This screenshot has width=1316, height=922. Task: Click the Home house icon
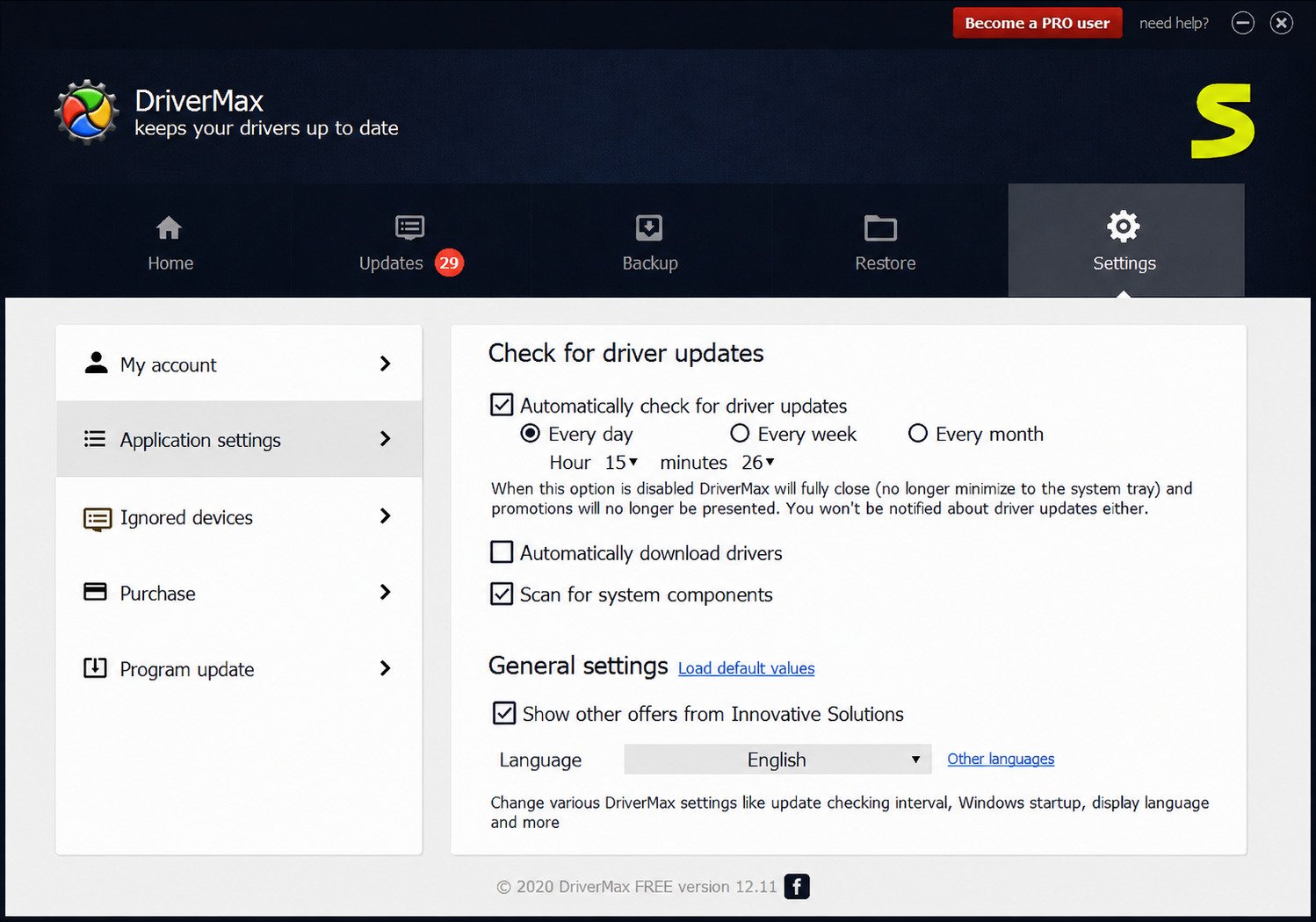click(x=169, y=228)
